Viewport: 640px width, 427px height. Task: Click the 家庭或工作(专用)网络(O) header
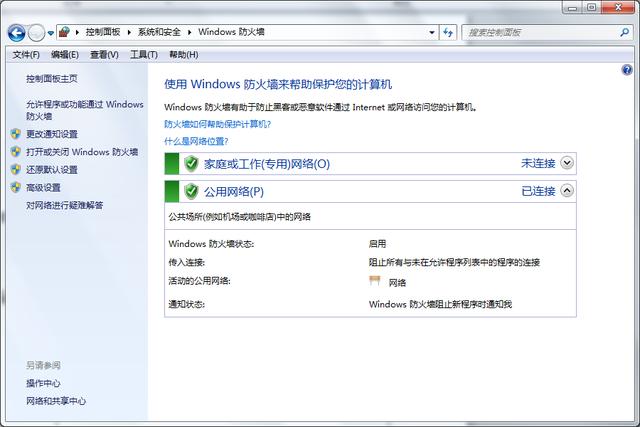267,164
